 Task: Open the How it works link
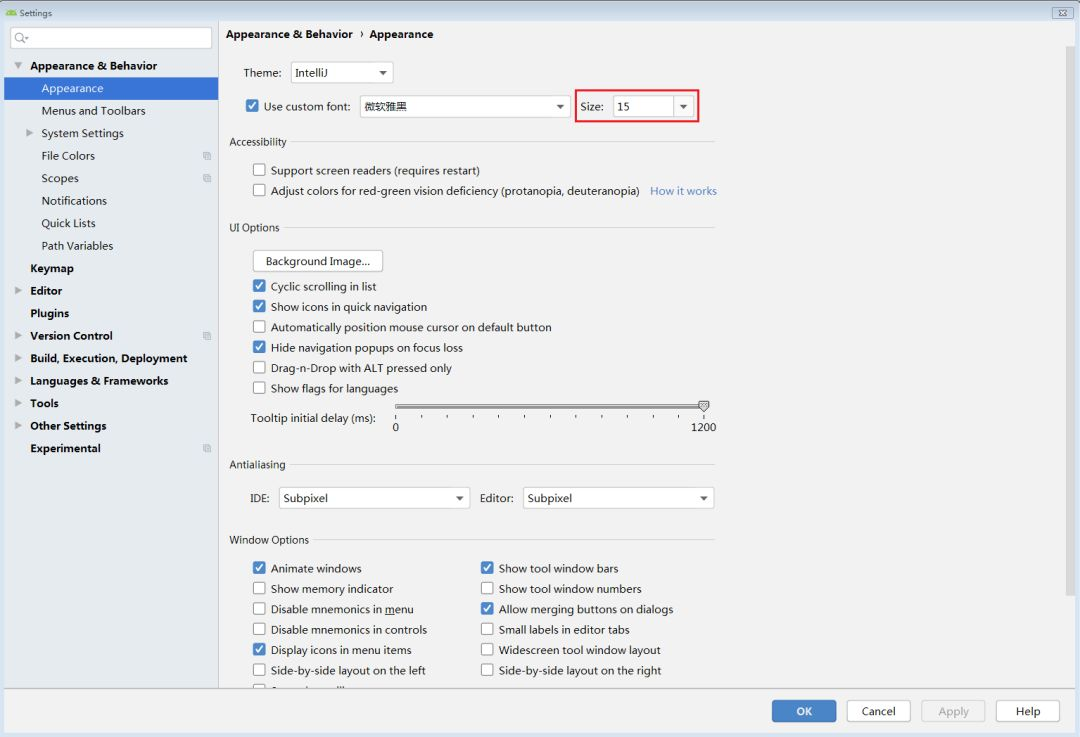click(x=683, y=191)
